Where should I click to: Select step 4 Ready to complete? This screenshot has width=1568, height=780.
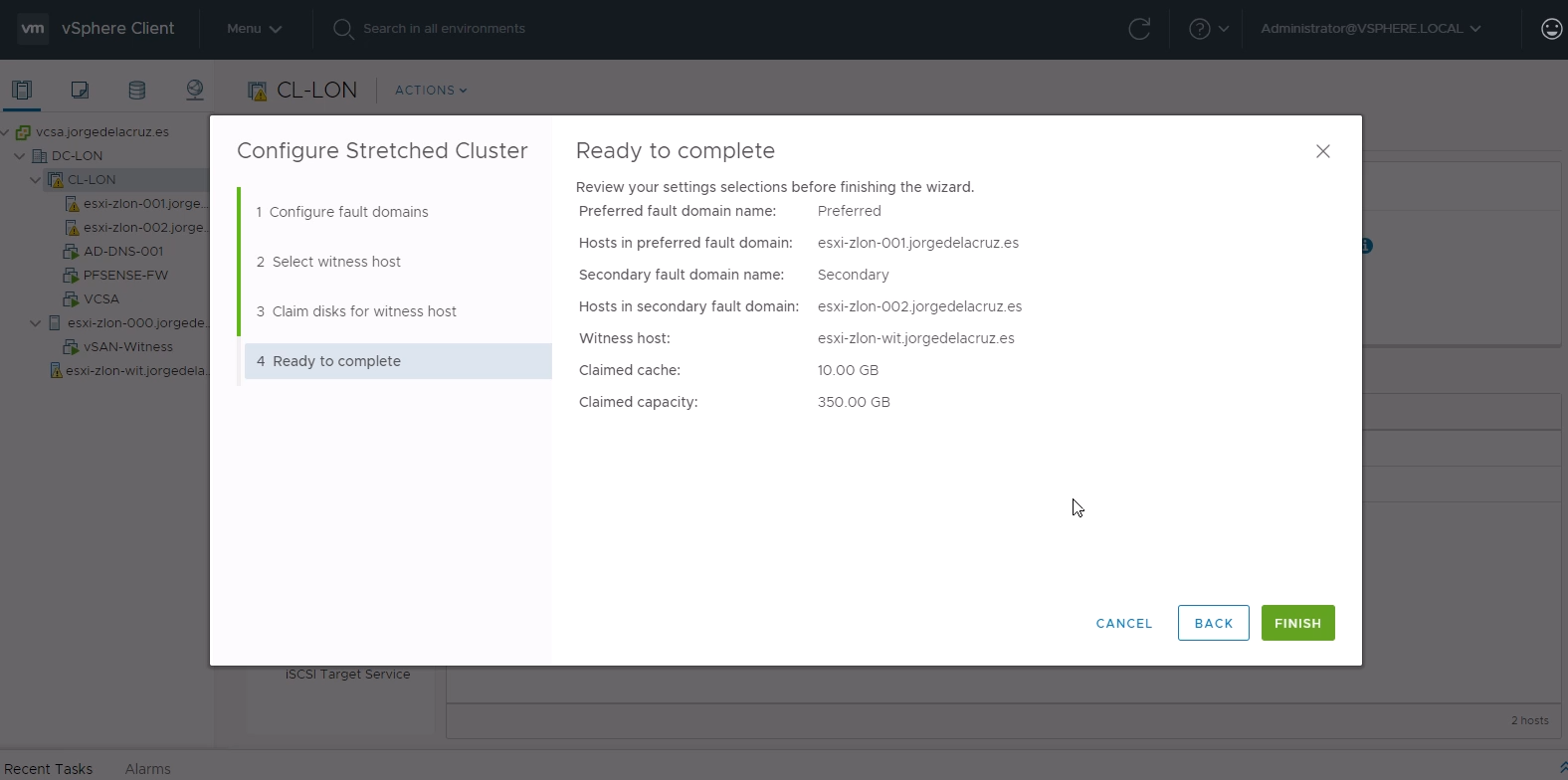pyautogui.click(x=398, y=361)
